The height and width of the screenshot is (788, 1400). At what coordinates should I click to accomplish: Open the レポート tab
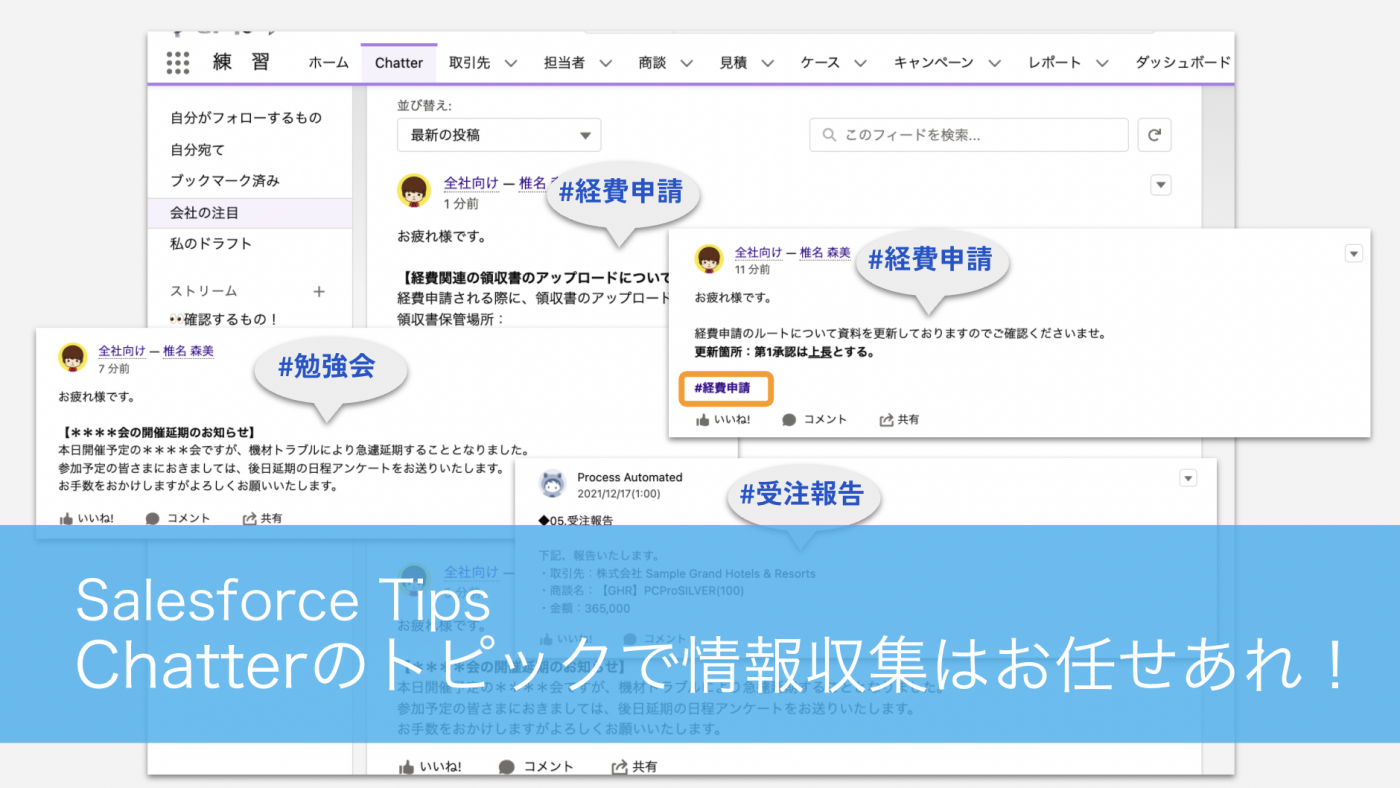click(1055, 62)
